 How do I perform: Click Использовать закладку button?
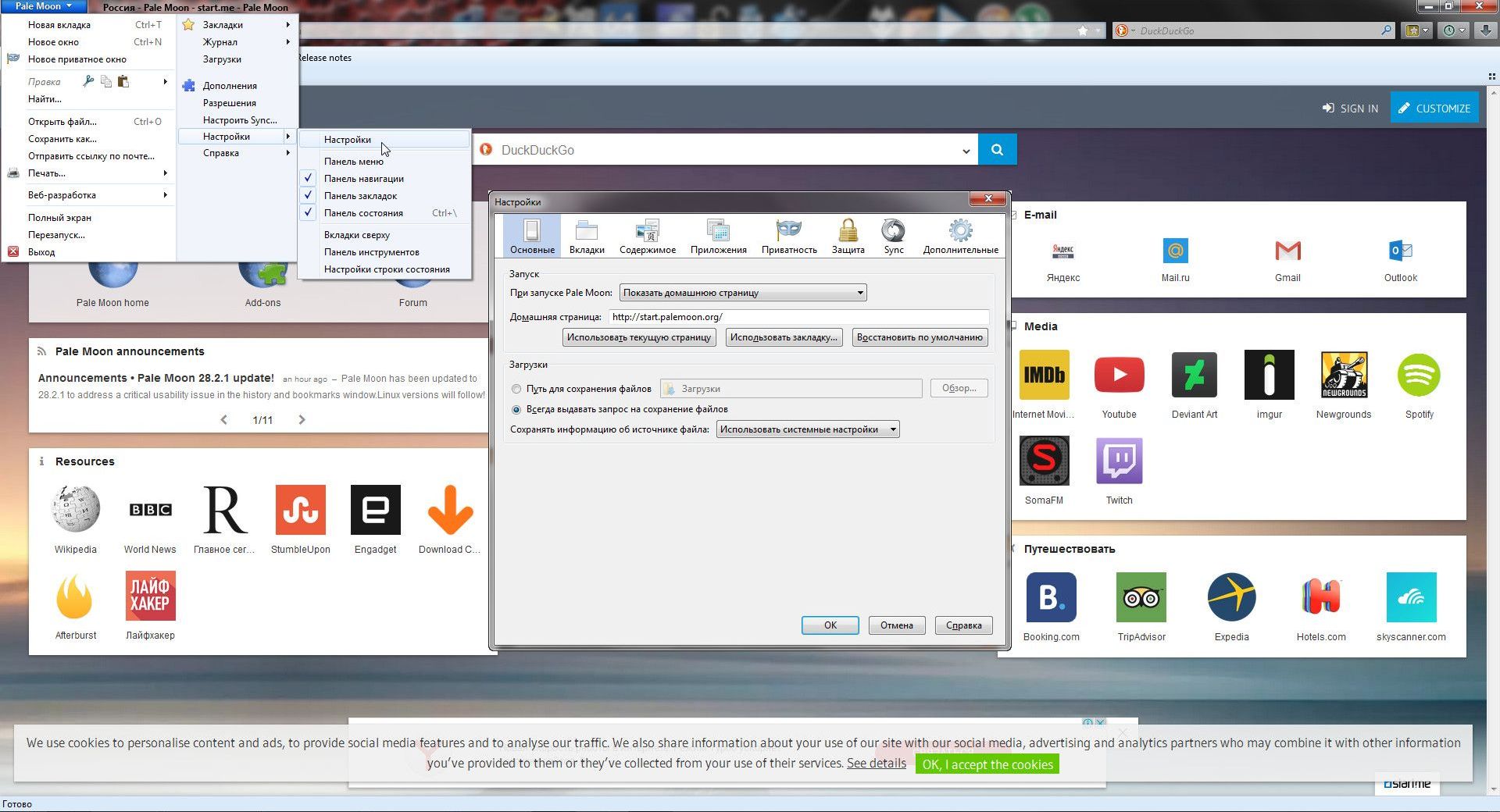784,337
